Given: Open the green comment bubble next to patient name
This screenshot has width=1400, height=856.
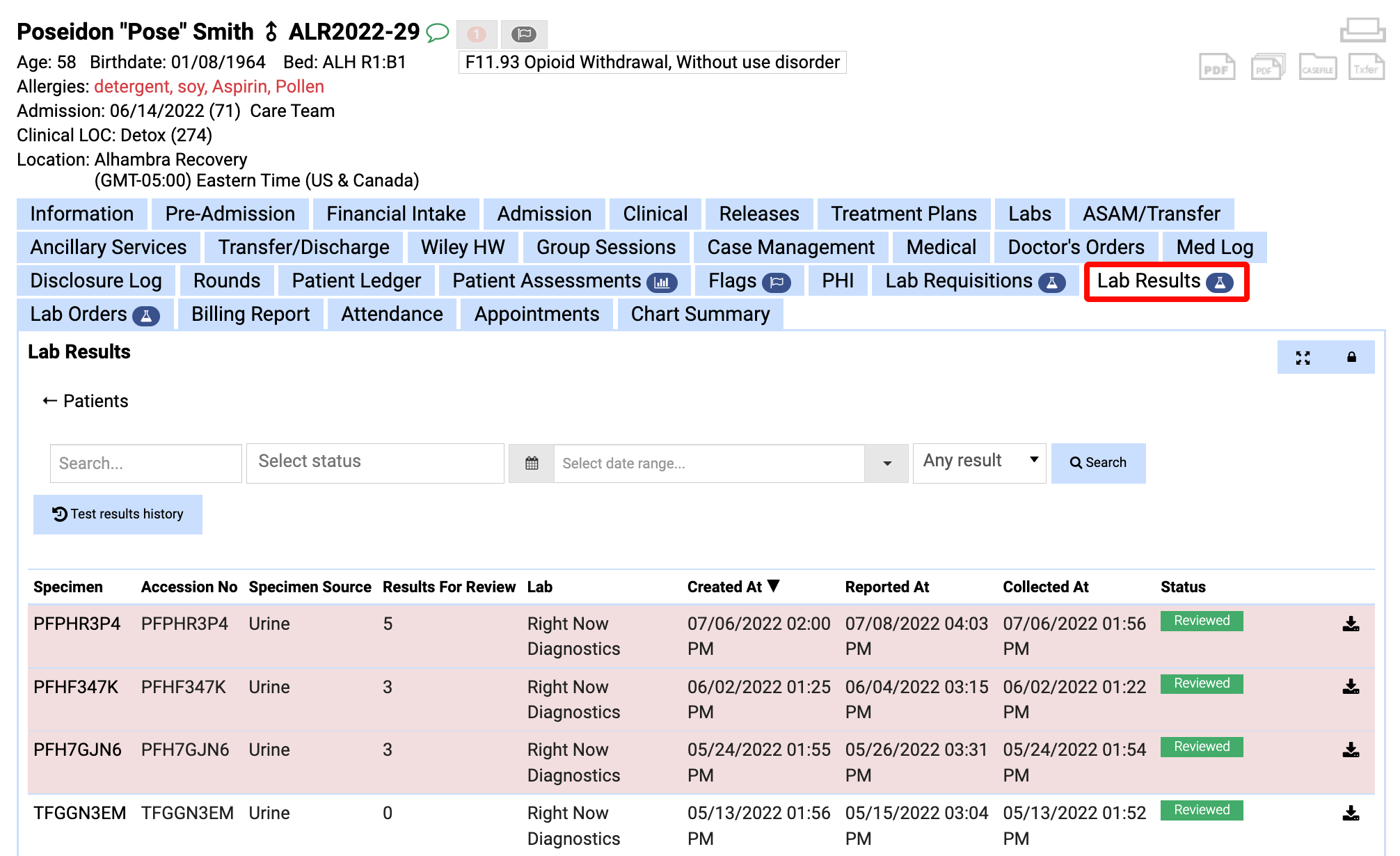Looking at the screenshot, I should [x=438, y=33].
